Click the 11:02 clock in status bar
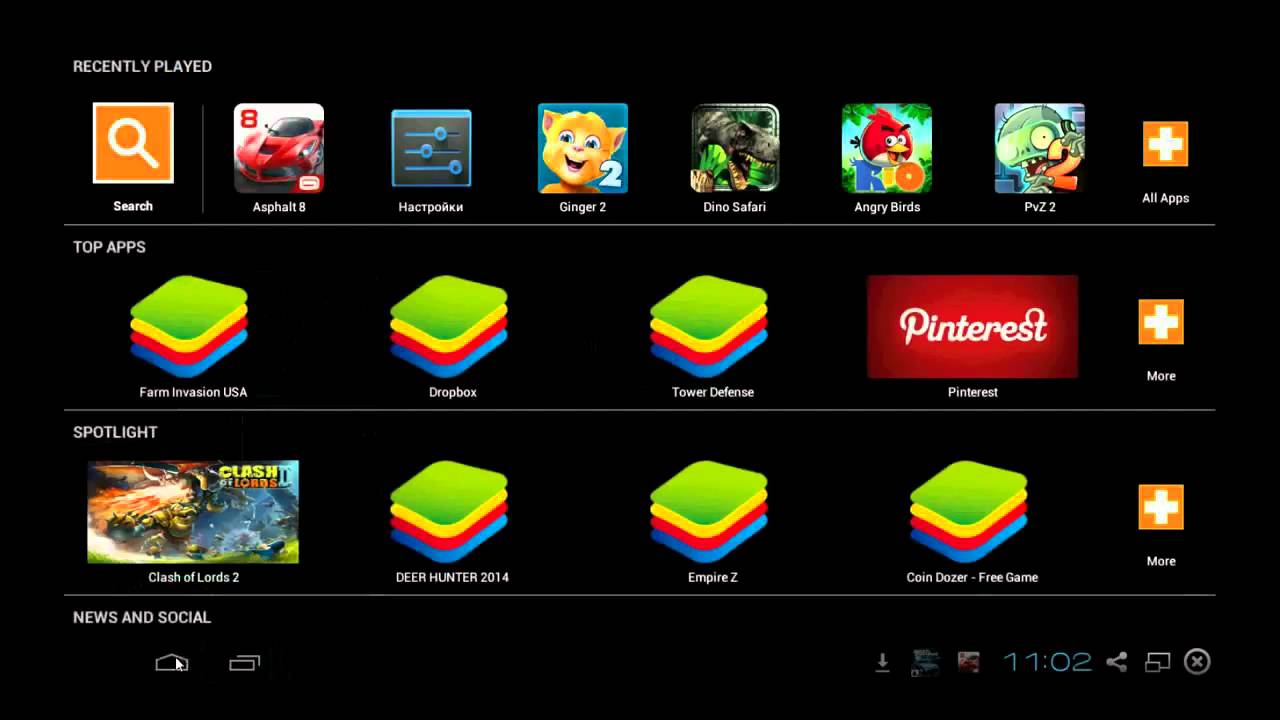This screenshot has width=1280, height=720. pyautogui.click(x=1047, y=662)
